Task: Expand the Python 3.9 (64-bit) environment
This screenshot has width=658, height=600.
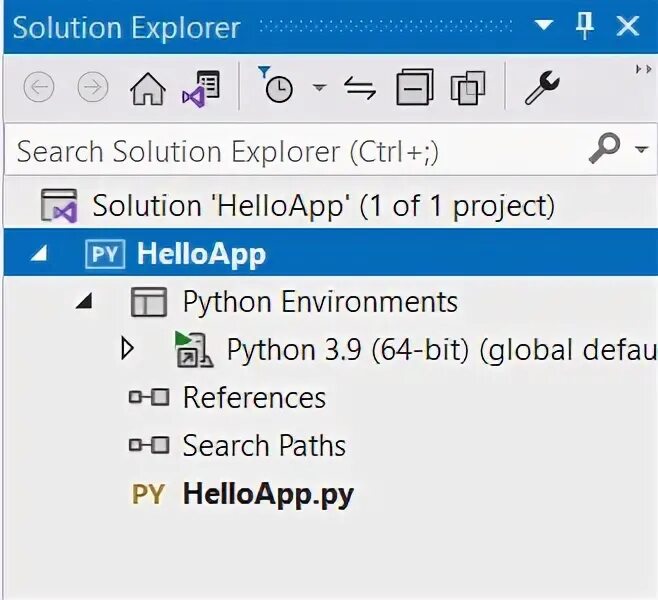Action: [127, 349]
